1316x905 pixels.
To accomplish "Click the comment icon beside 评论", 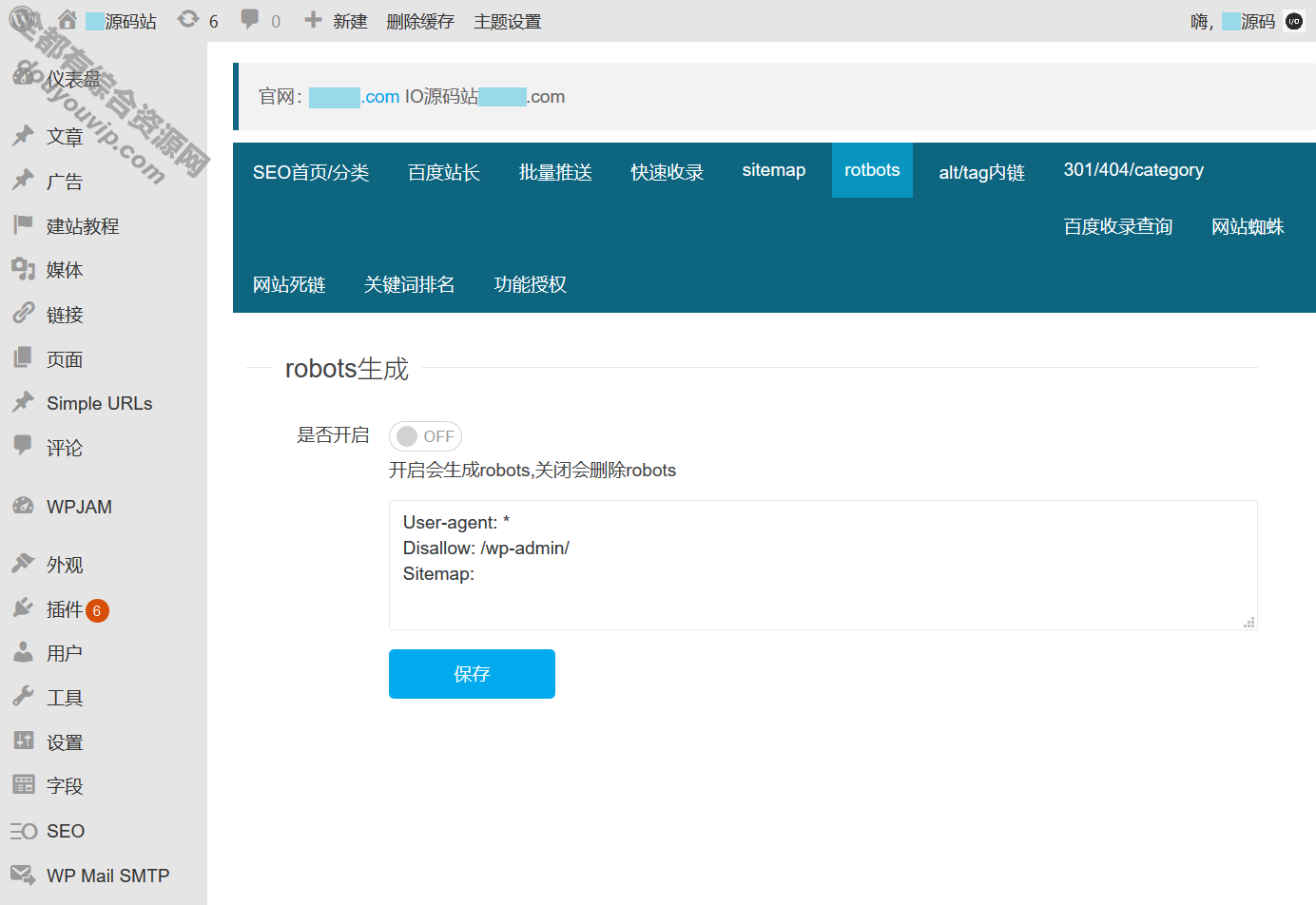I will coord(23,447).
